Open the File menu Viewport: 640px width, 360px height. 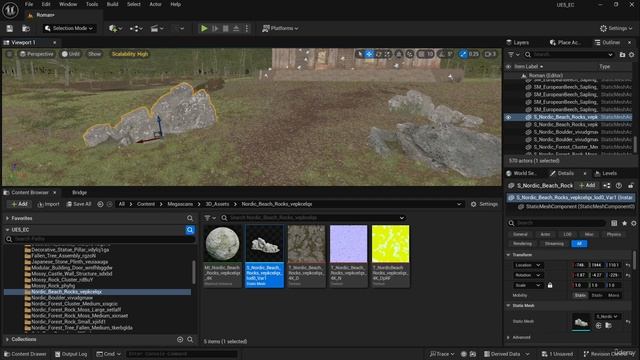[x=29, y=4]
